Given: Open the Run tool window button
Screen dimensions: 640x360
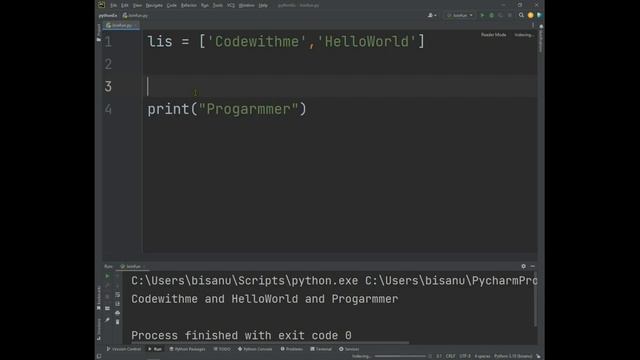Looking at the screenshot, I should tap(155, 349).
